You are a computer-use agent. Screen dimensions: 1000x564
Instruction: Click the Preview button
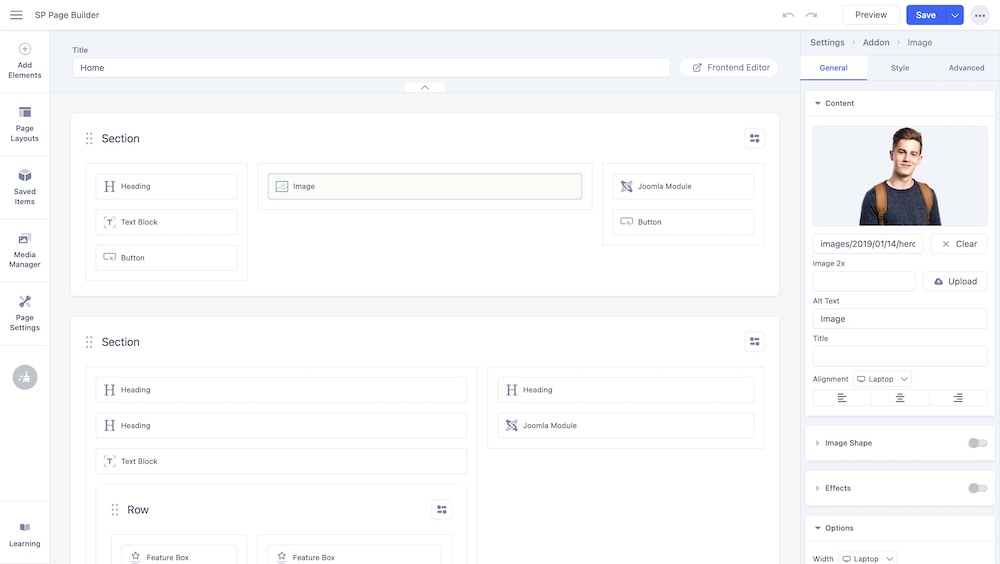click(871, 15)
